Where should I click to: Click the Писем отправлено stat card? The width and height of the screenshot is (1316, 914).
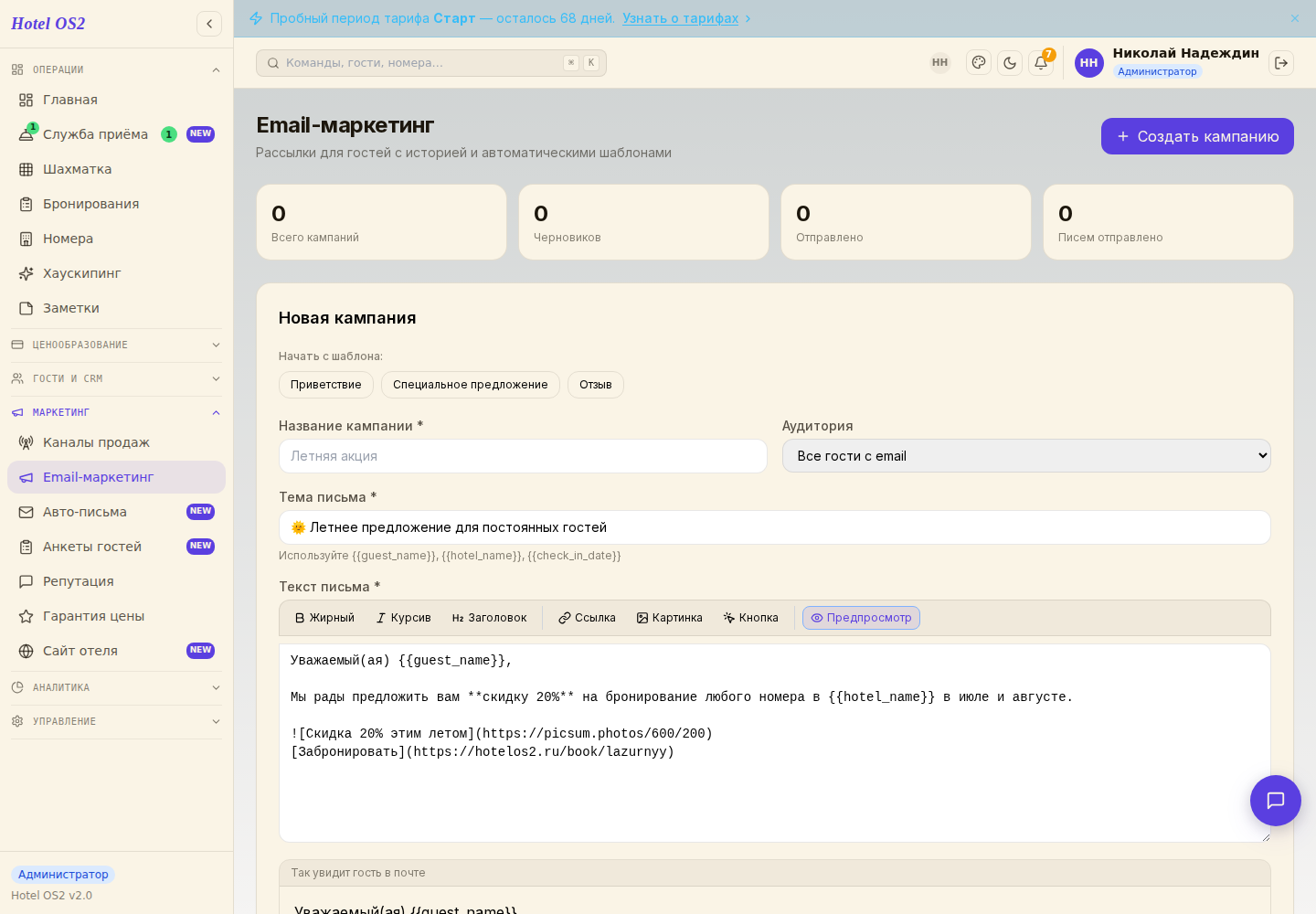pos(1168,222)
